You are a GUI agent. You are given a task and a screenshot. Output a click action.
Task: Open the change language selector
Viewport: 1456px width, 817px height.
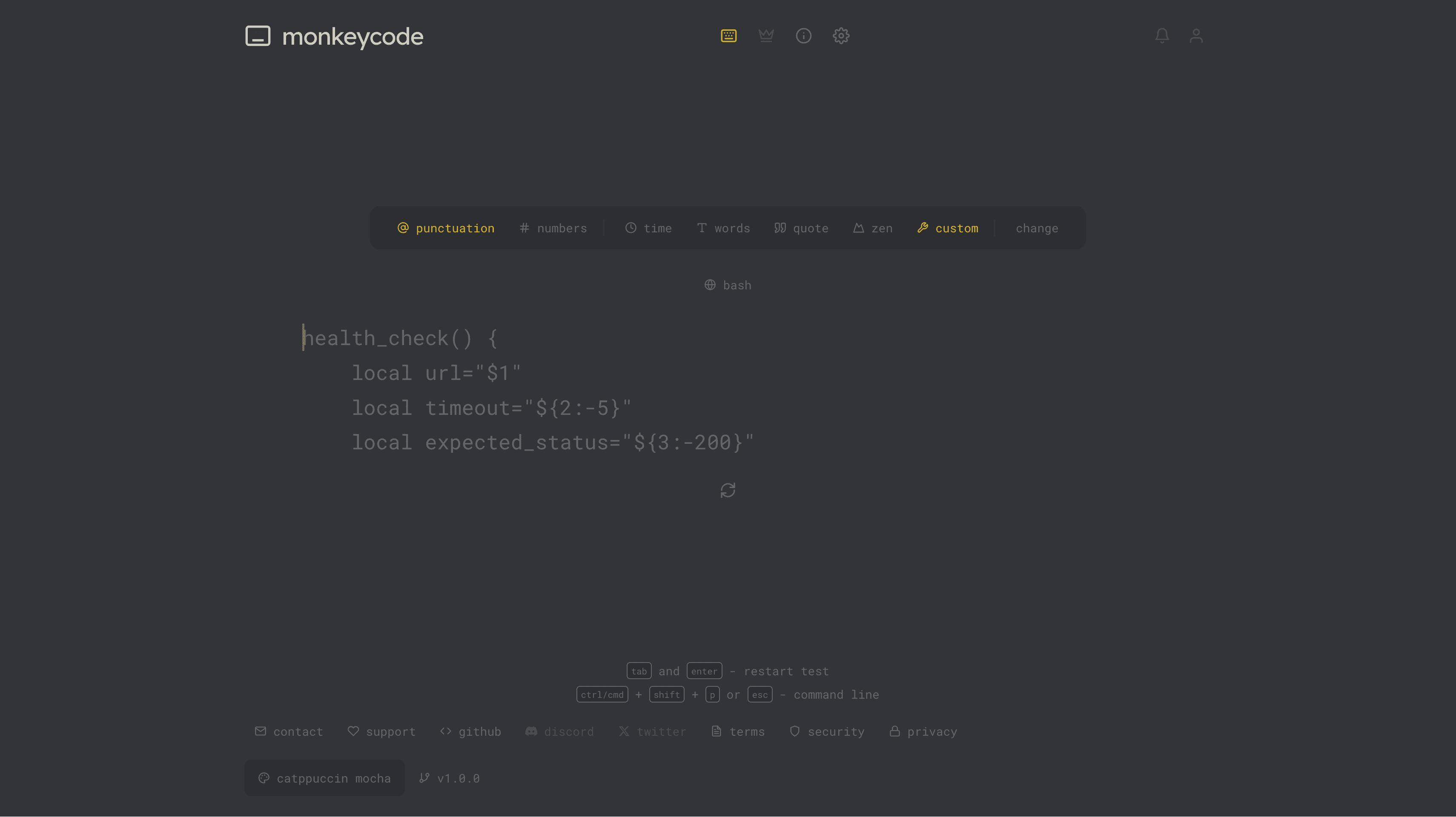tap(1037, 228)
